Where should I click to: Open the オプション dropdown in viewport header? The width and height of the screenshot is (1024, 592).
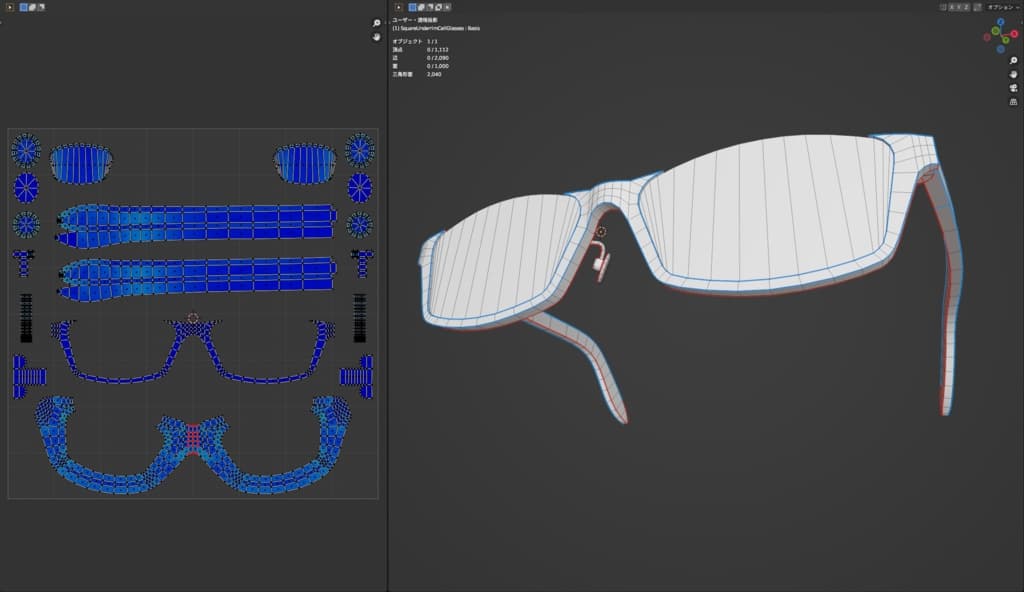click(x=1002, y=7)
